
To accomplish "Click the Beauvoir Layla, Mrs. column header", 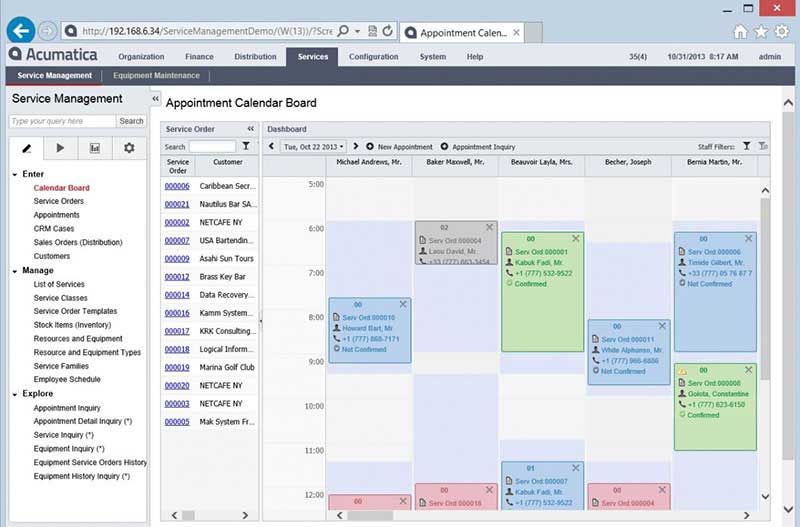I will (541, 162).
